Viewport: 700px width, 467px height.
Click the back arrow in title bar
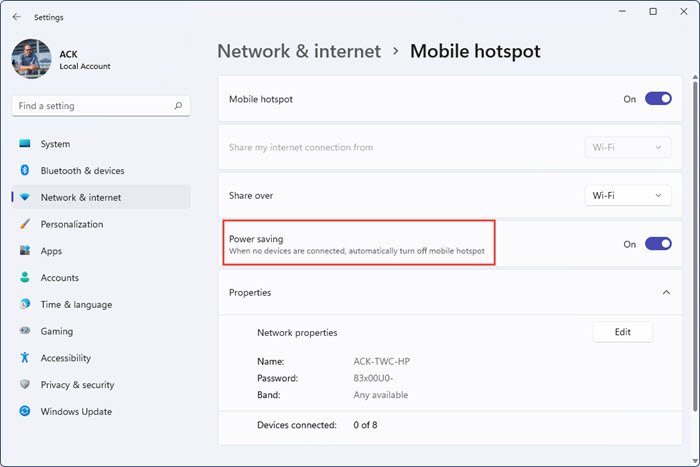pyautogui.click(x=16, y=15)
